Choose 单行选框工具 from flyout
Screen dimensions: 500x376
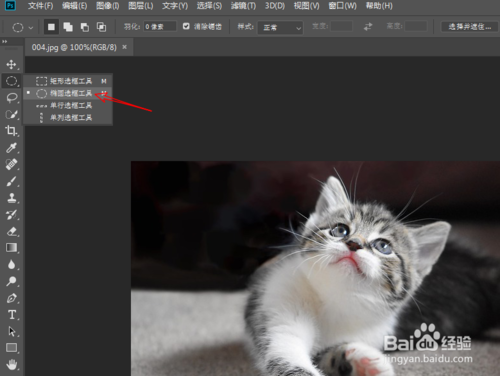(x=68, y=106)
